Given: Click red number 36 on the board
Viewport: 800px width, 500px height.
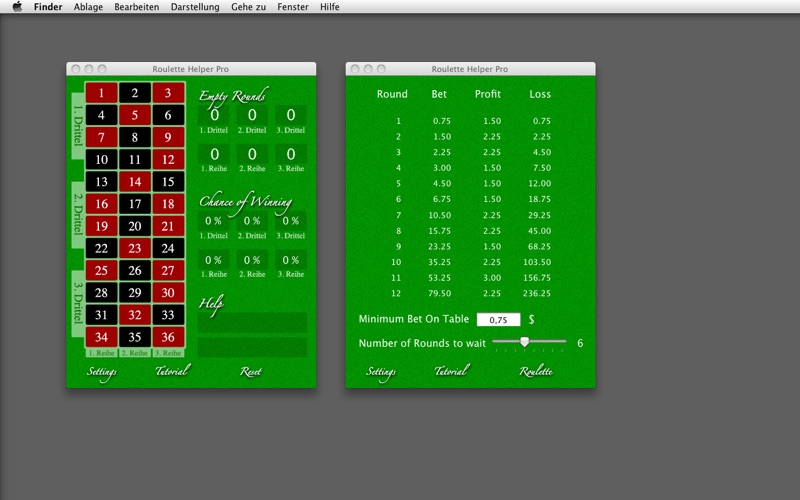Looking at the screenshot, I should 168,337.
